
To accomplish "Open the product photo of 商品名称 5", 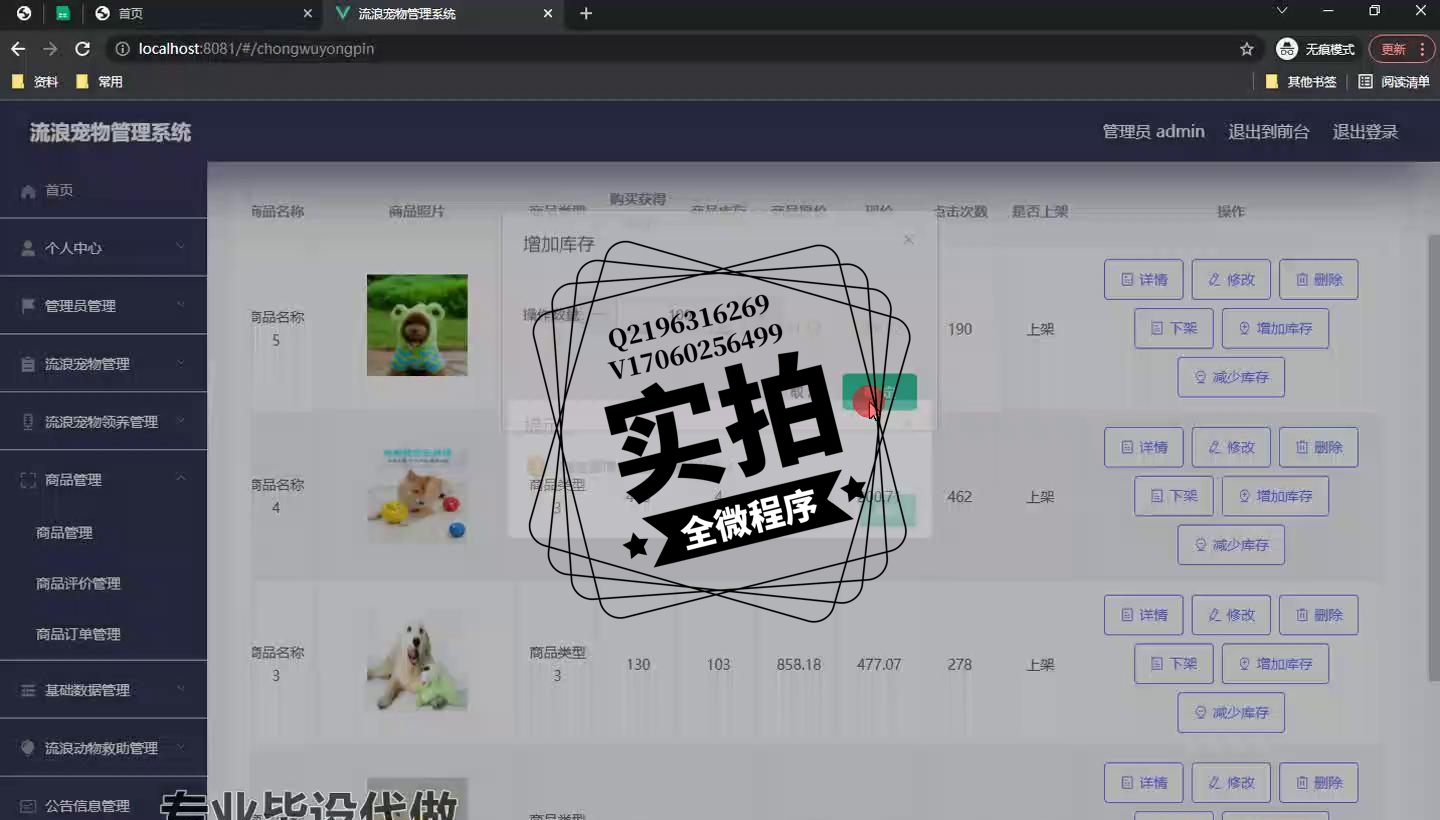I will (417, 325).
